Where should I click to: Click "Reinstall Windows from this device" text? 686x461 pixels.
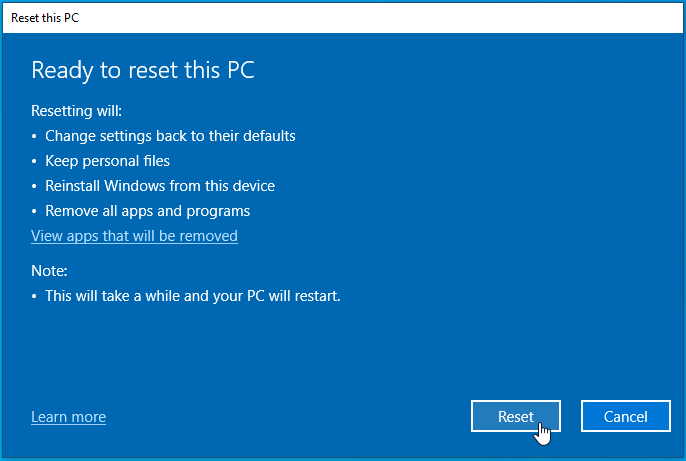coord(160,186)
